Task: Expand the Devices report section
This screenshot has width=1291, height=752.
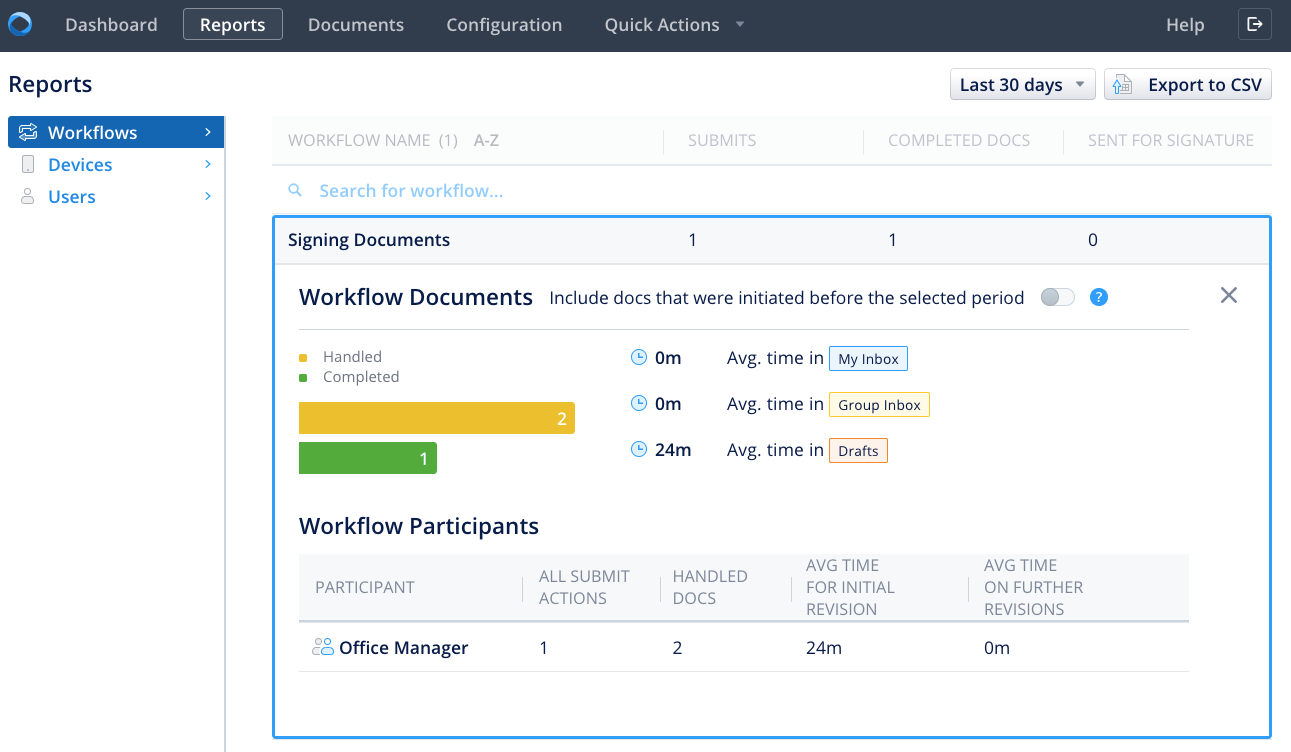Action: pos(208,165)
